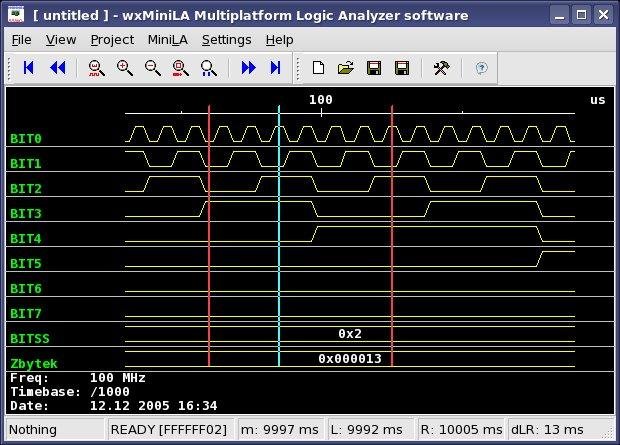The height and width of the screenshot is (445, 620).
Task: Create a new project with the blank page icon
Action: [x=318, y=68]
